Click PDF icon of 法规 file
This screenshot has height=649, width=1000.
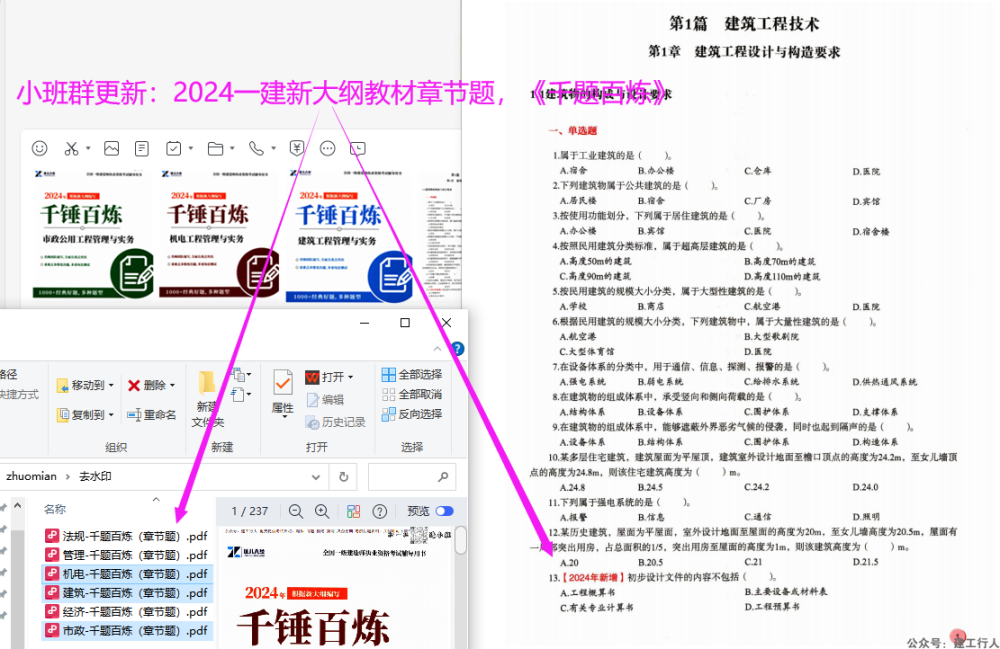tap(52, 536)
